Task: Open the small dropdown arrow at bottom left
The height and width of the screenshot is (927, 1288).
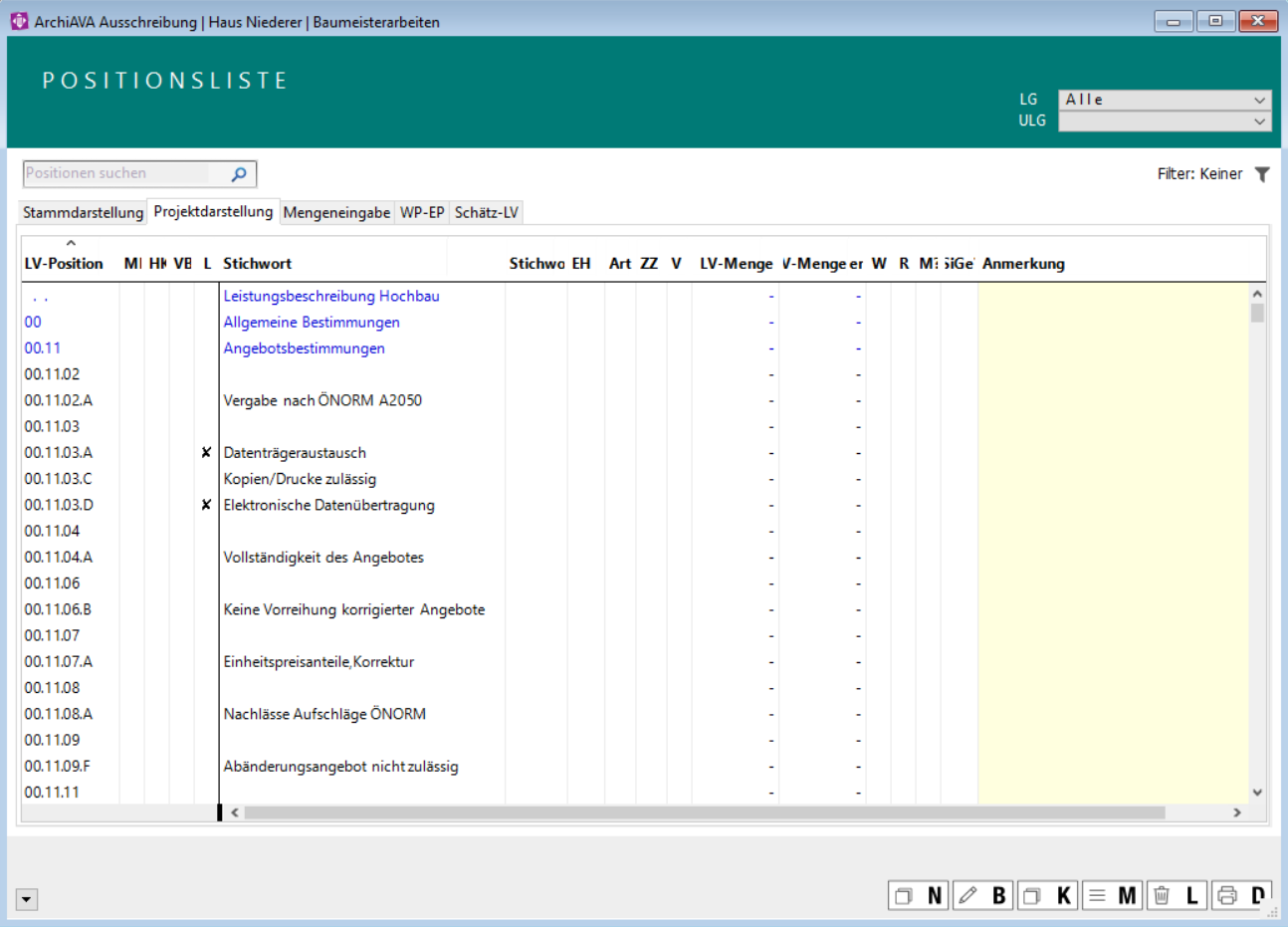Action: point(27,899)
